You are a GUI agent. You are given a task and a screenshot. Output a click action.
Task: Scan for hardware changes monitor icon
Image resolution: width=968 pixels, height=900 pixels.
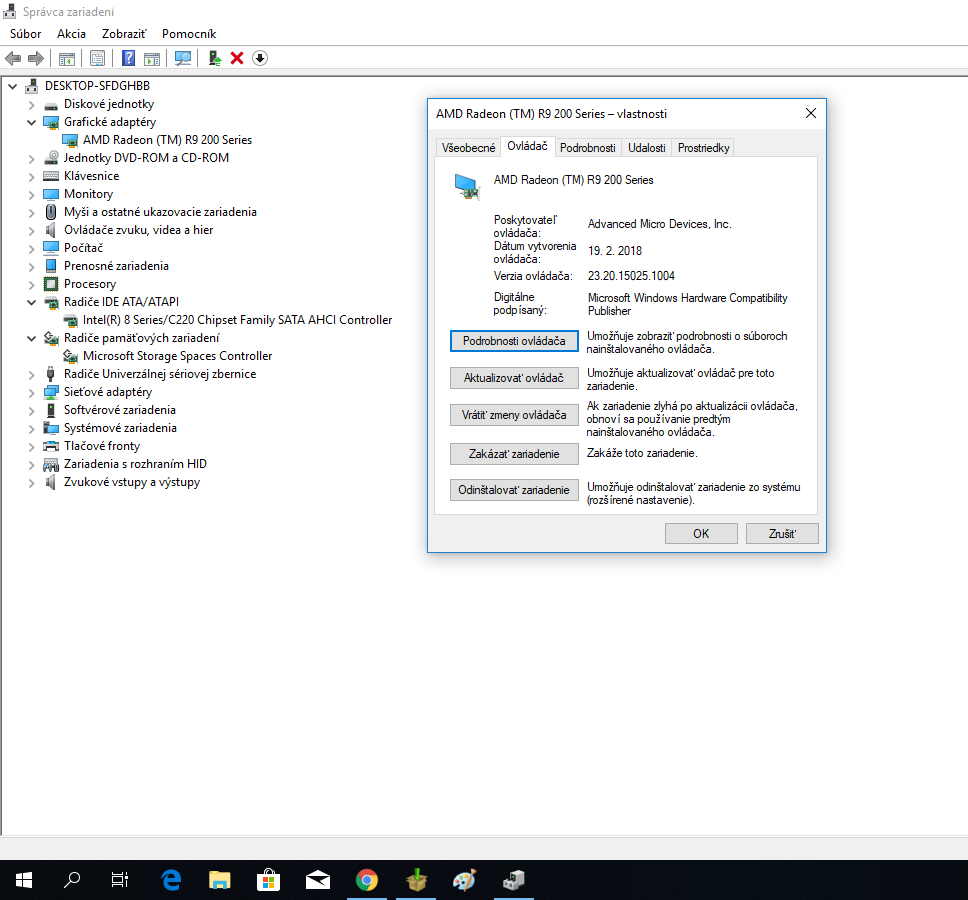click(x=183, y=59)
